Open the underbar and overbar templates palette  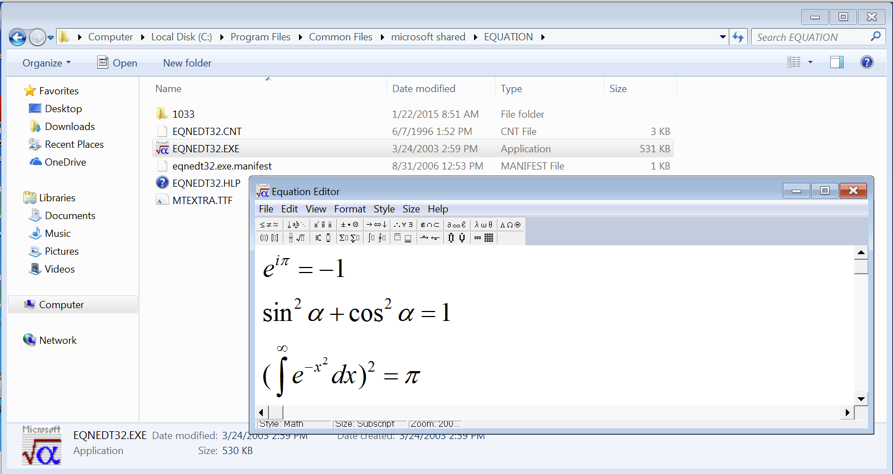404,238
